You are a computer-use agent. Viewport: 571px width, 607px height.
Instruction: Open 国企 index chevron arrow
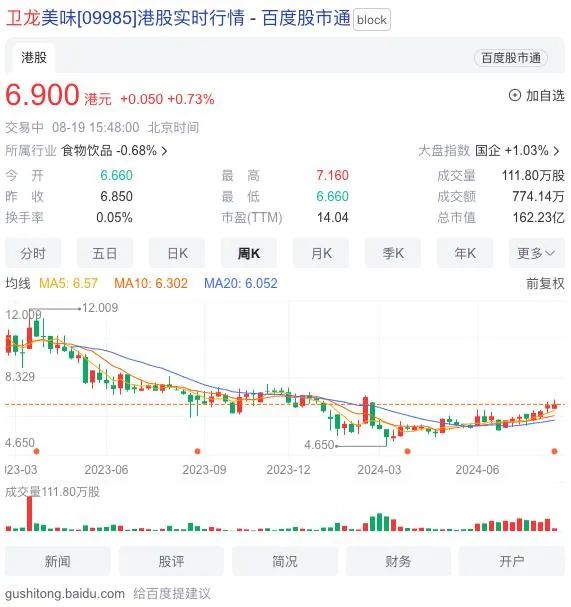pyautogui.click(x=557, y=151)
